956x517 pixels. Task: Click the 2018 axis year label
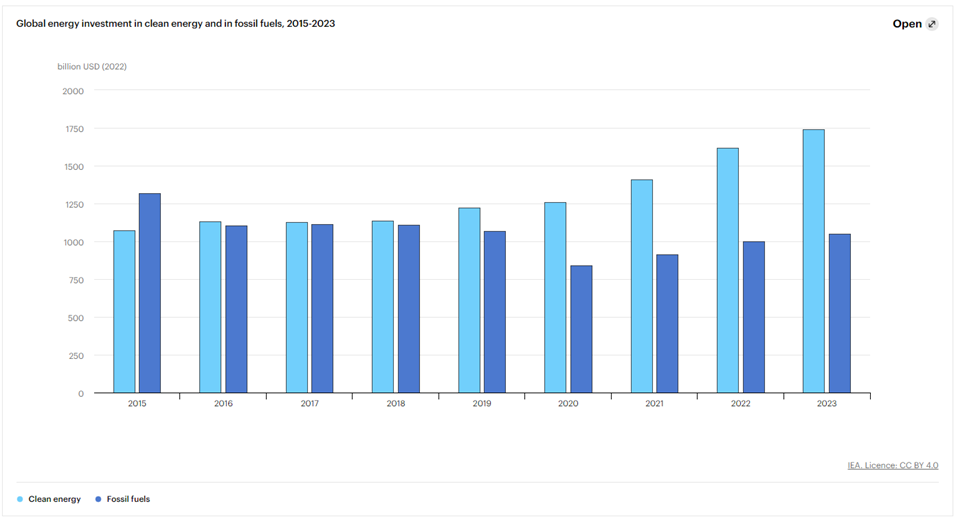396,404
